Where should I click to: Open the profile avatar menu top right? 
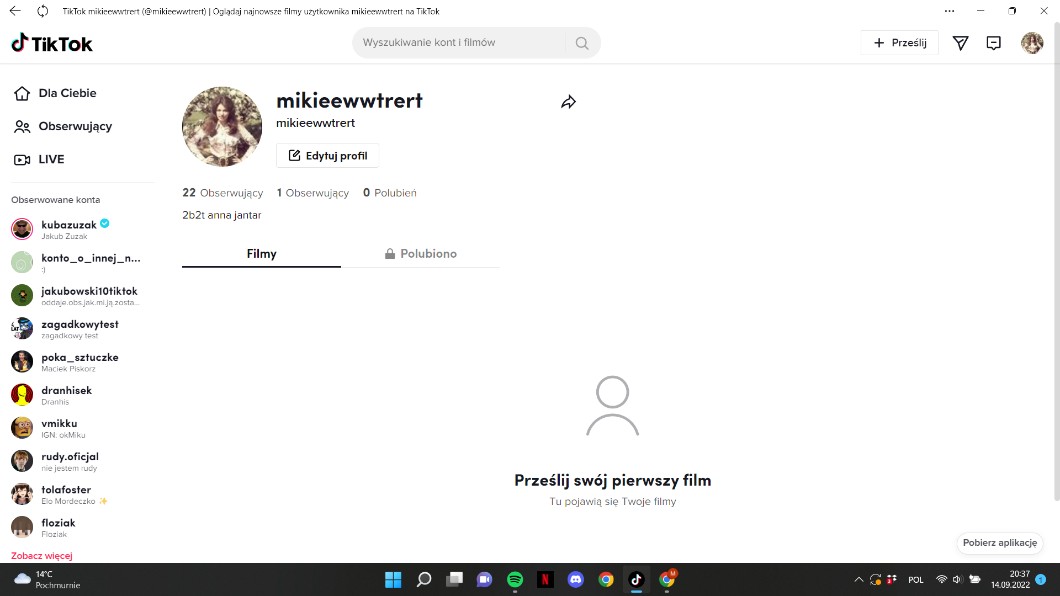1031,43
